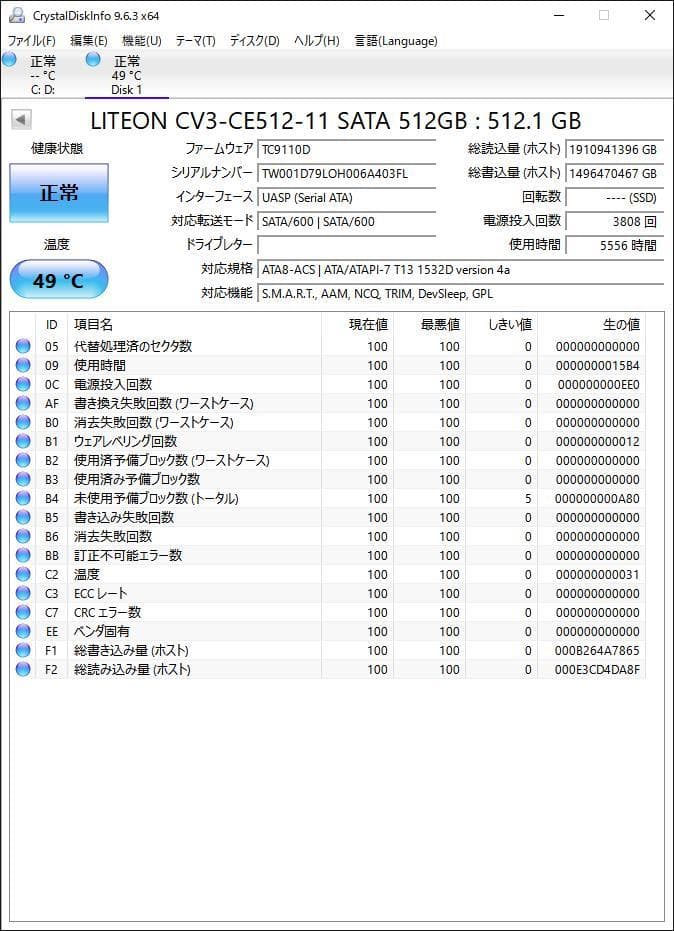Click the 総書込量 value 1496470467 GB
The image size is (674, 931).
pos(614,173)
